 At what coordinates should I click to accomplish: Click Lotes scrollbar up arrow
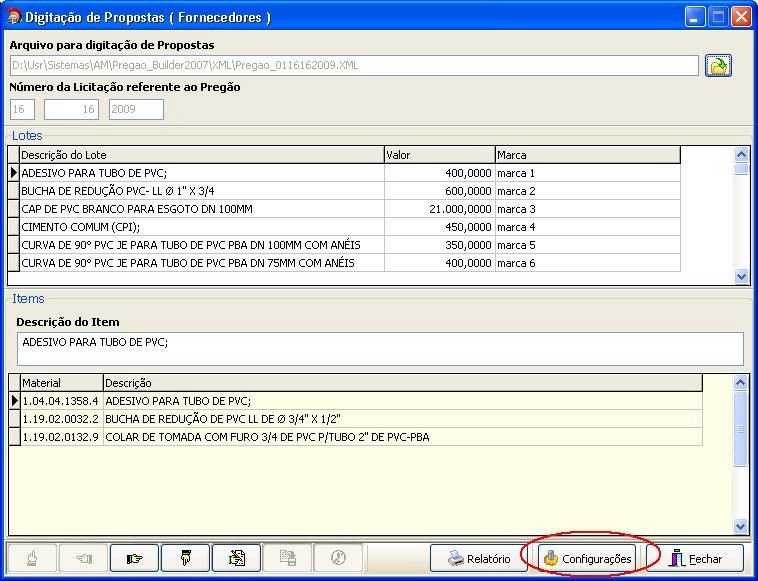point(741,154)
